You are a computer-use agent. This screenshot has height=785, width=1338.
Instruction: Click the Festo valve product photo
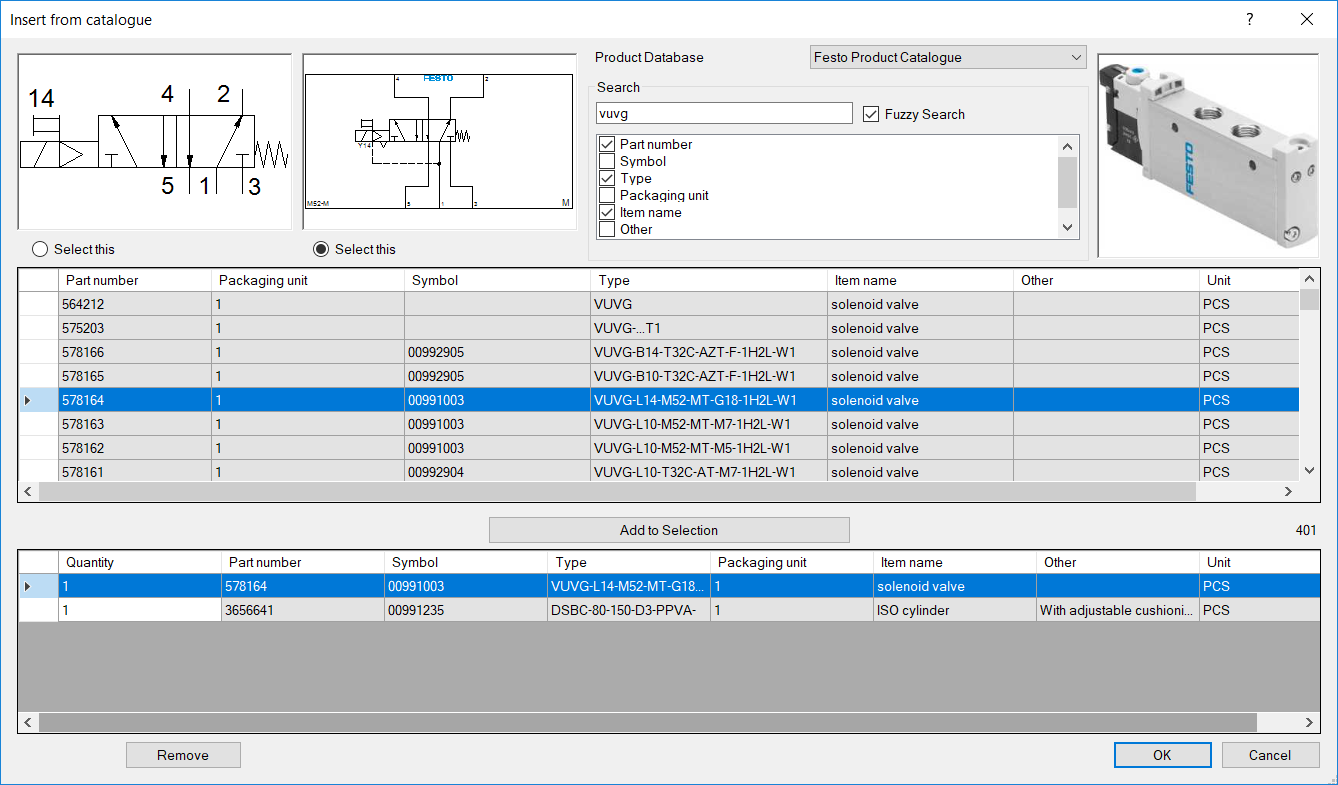click(1207, 155)
